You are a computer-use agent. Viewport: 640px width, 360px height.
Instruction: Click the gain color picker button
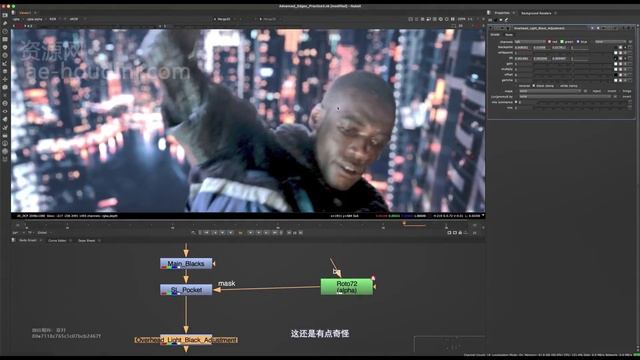616,64
